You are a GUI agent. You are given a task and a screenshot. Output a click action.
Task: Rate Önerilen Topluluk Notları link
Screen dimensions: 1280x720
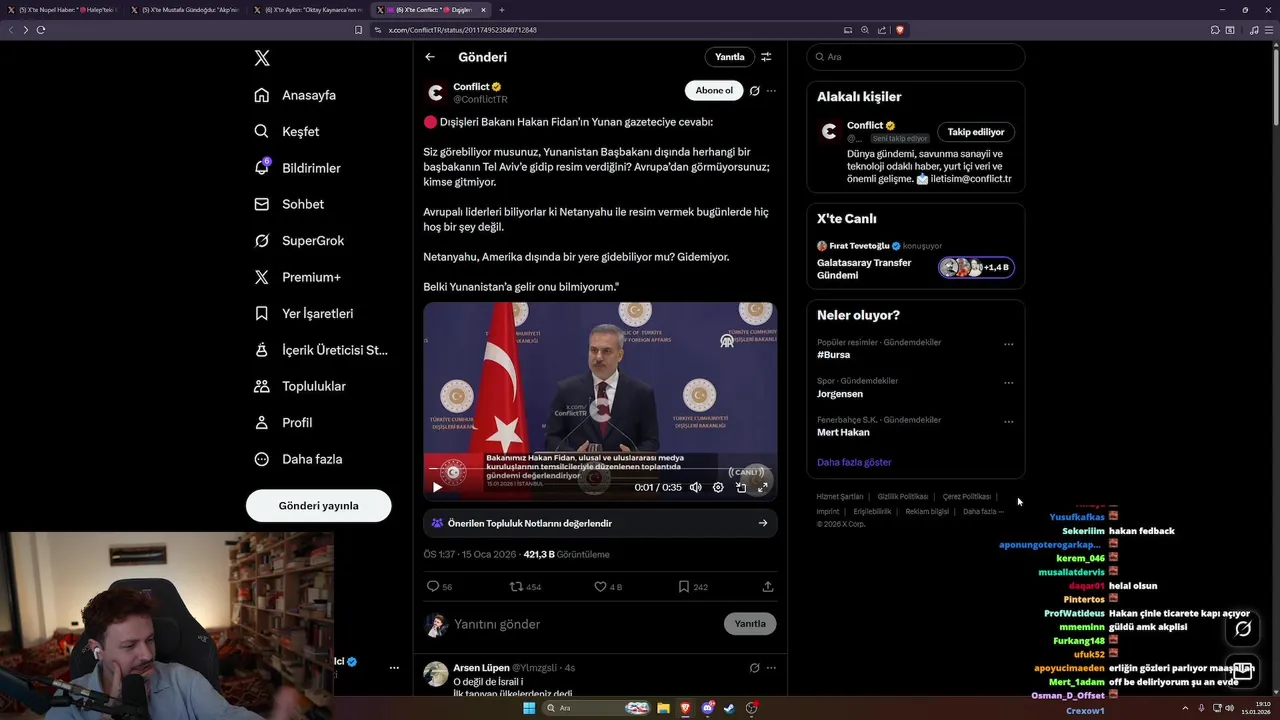click(600, 523)
